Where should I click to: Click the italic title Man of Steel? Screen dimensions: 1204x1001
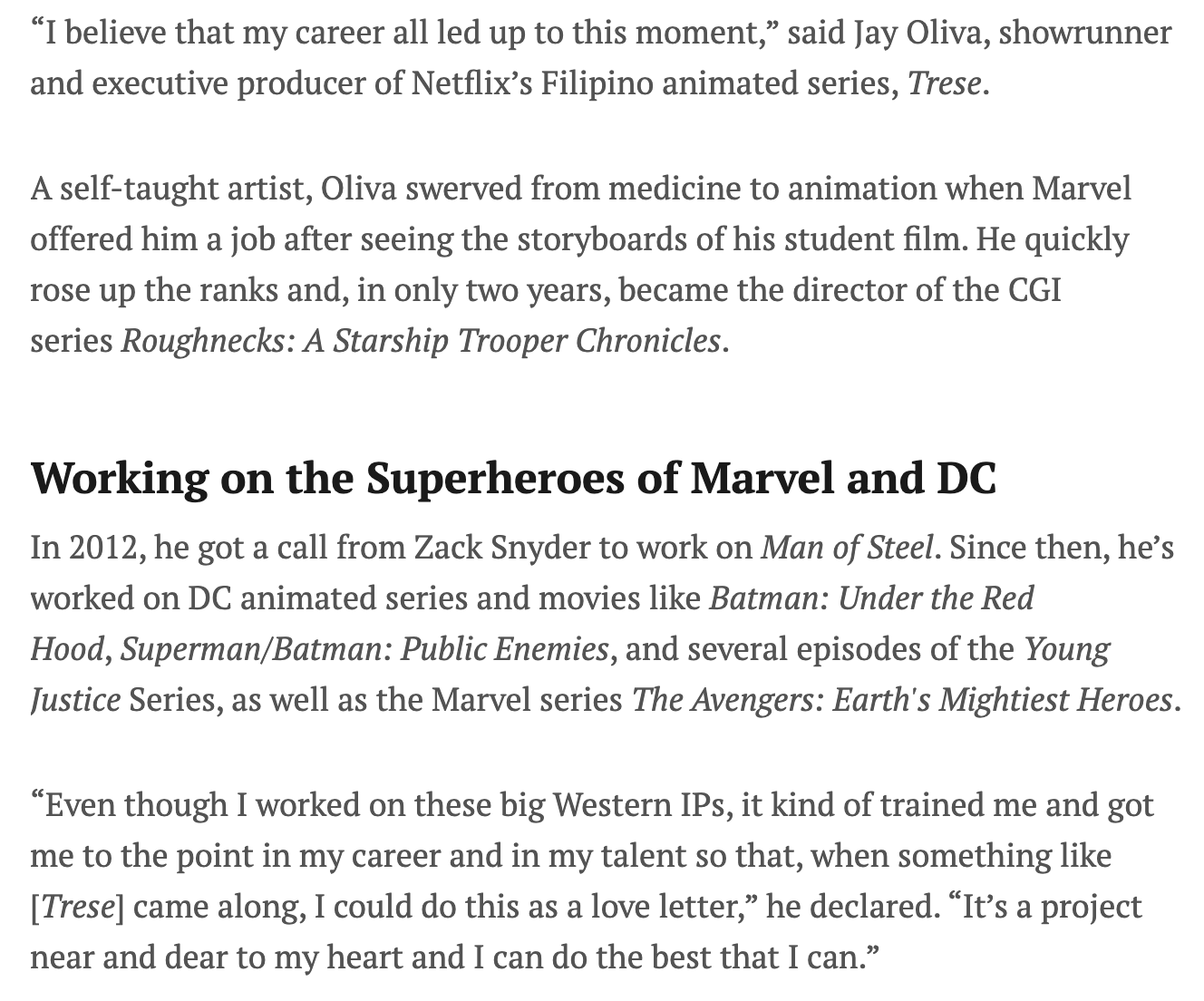[847, 548]
